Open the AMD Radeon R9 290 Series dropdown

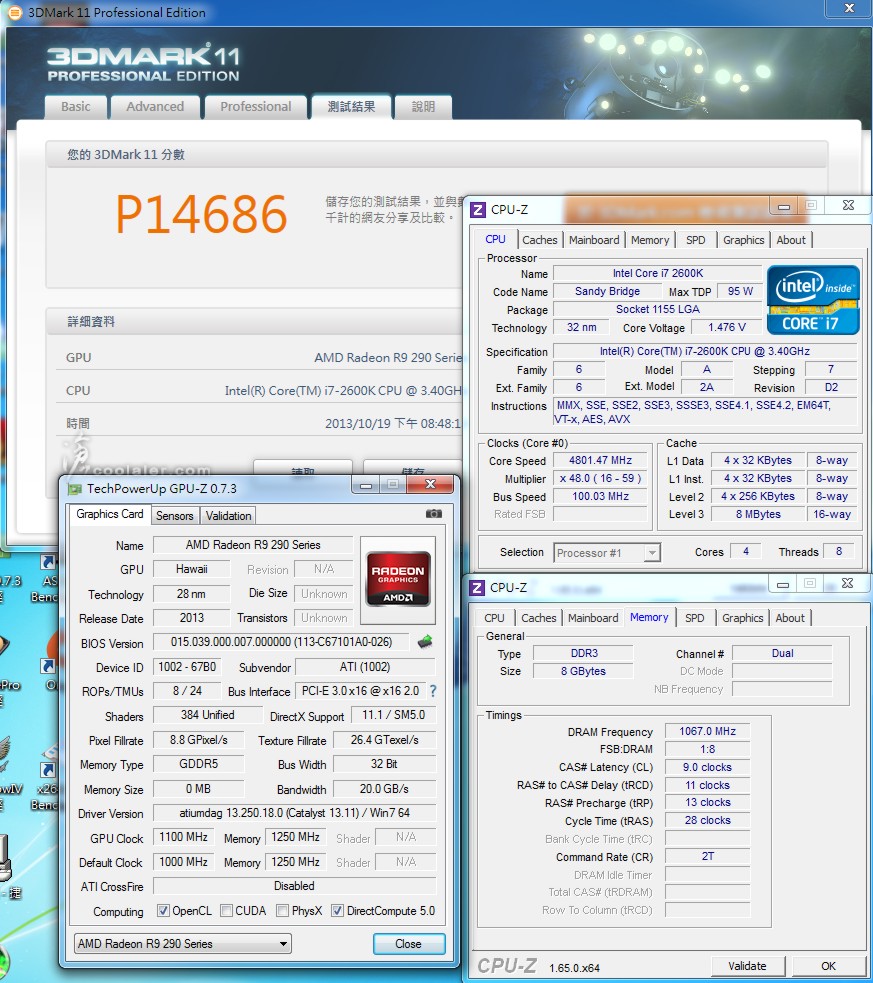pyautogui.click(x=183, y=944)
